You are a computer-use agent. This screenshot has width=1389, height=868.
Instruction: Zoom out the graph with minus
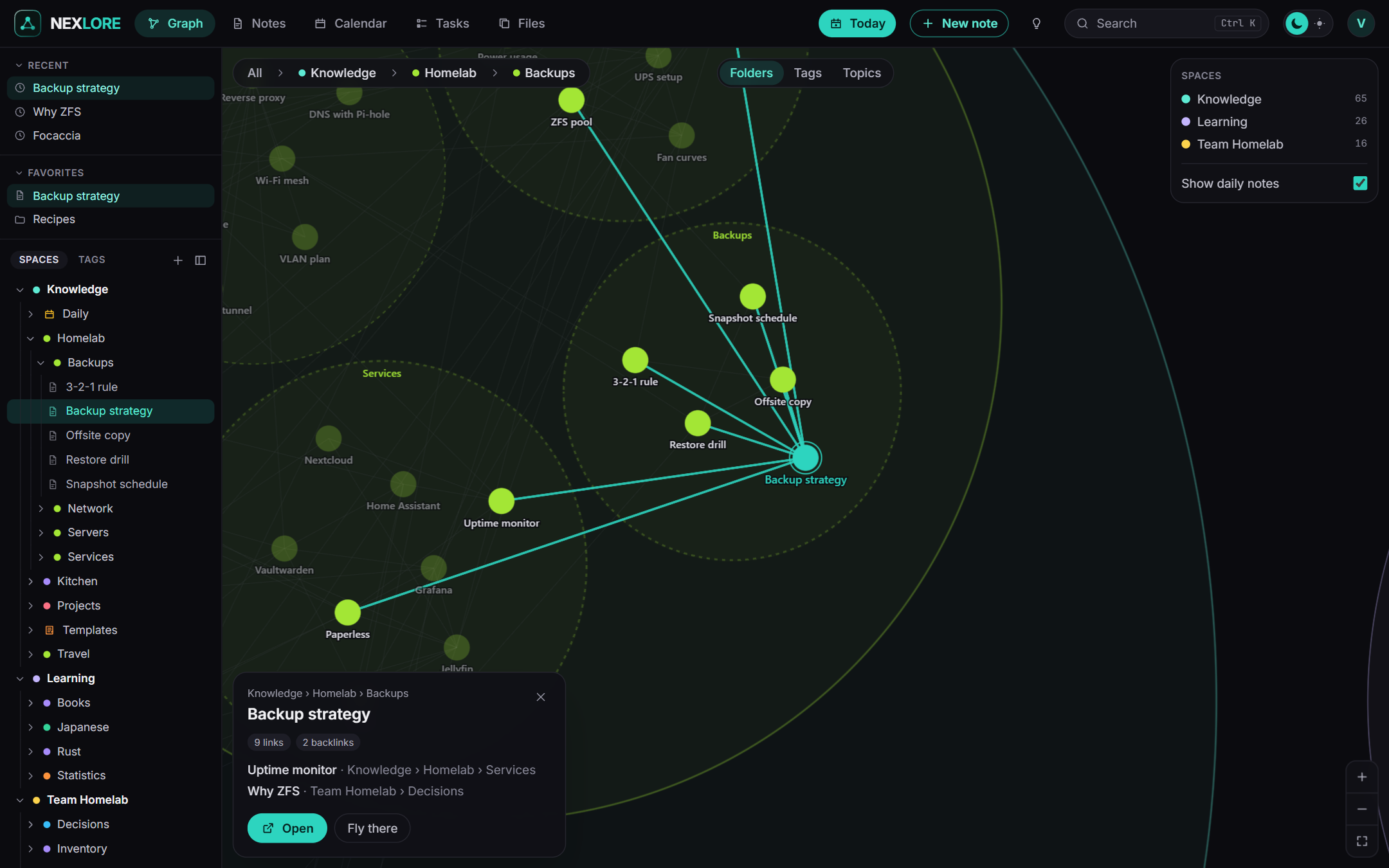click(1361, 809)
